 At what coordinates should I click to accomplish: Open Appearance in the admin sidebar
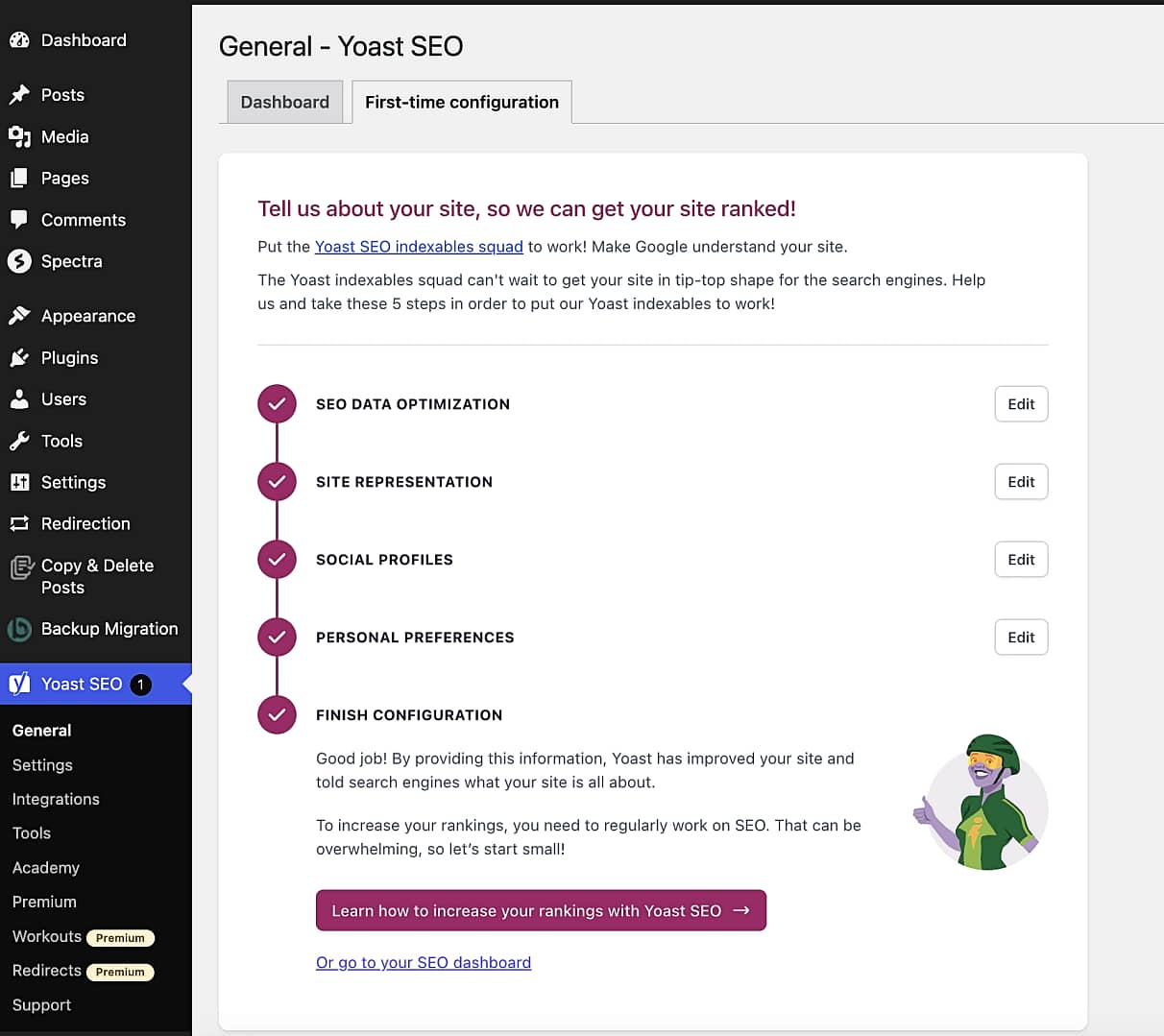point(88,316)
